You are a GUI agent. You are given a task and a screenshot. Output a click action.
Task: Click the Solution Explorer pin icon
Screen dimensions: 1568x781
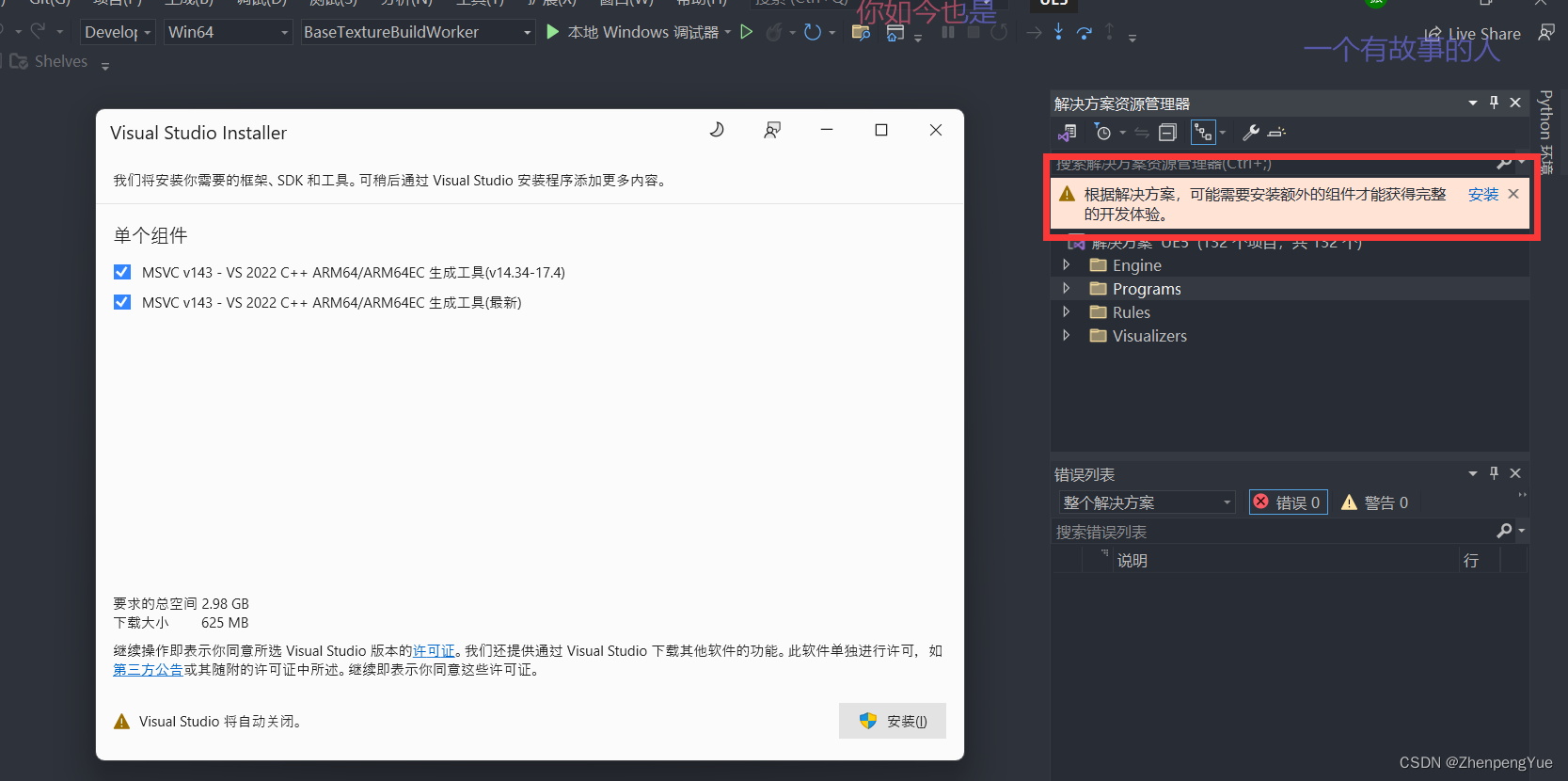1494,103
